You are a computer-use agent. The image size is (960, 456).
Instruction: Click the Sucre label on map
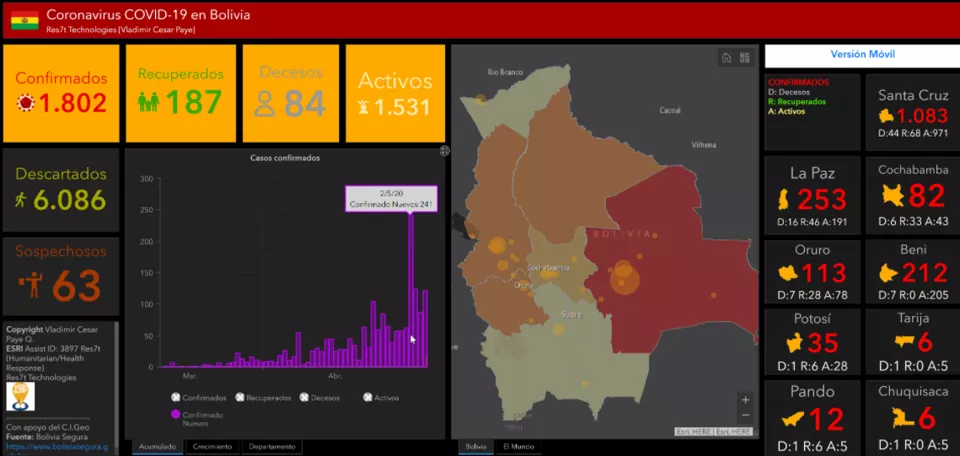pyautogui.click(x=572, y=315)
